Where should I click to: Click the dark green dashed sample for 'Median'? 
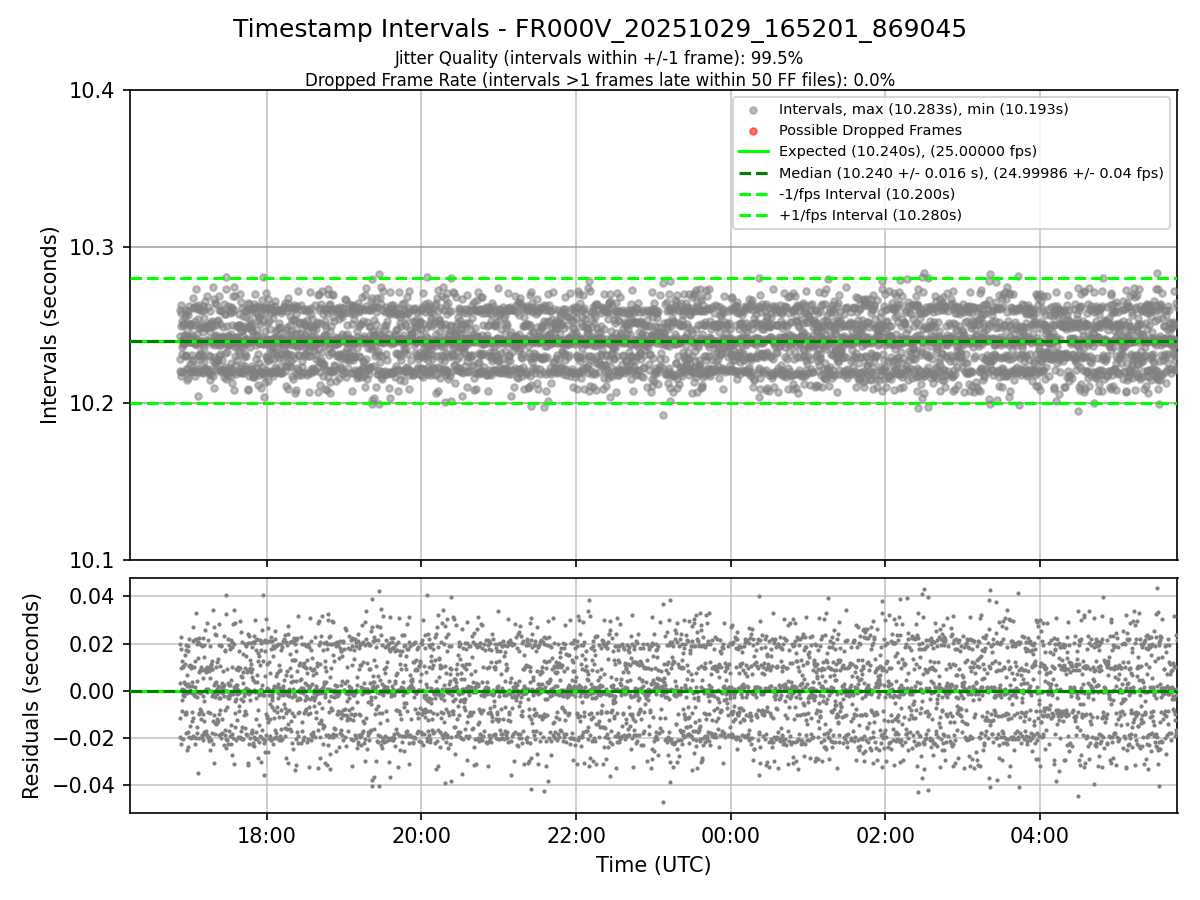(754, 173)
